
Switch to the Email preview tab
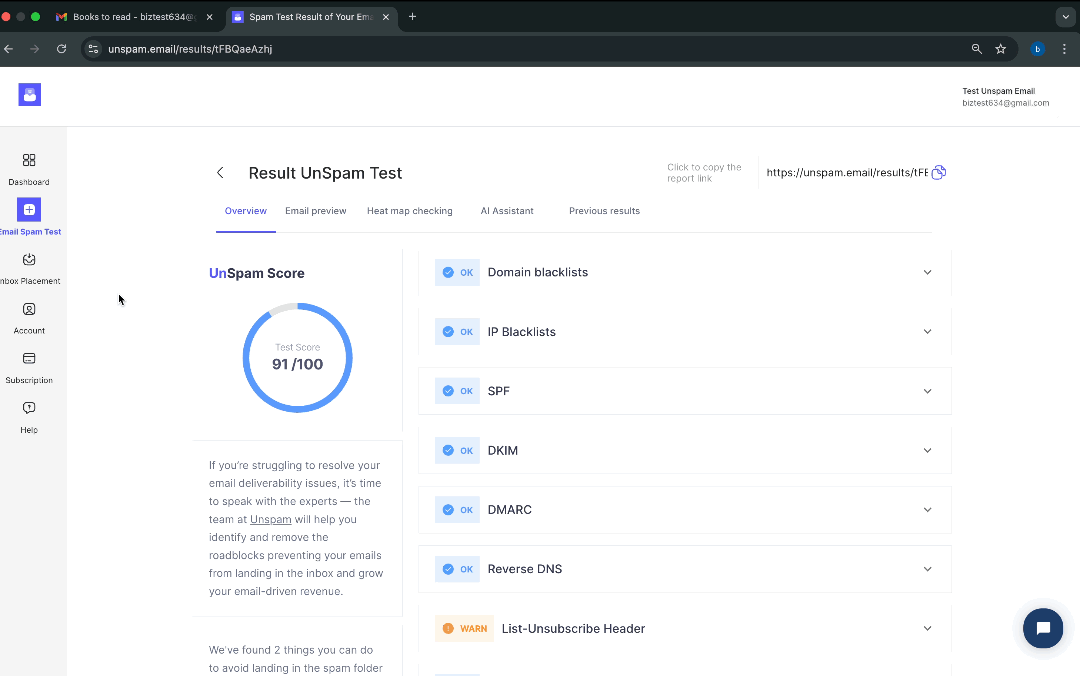pyautogui.click(x=315, y=211)
